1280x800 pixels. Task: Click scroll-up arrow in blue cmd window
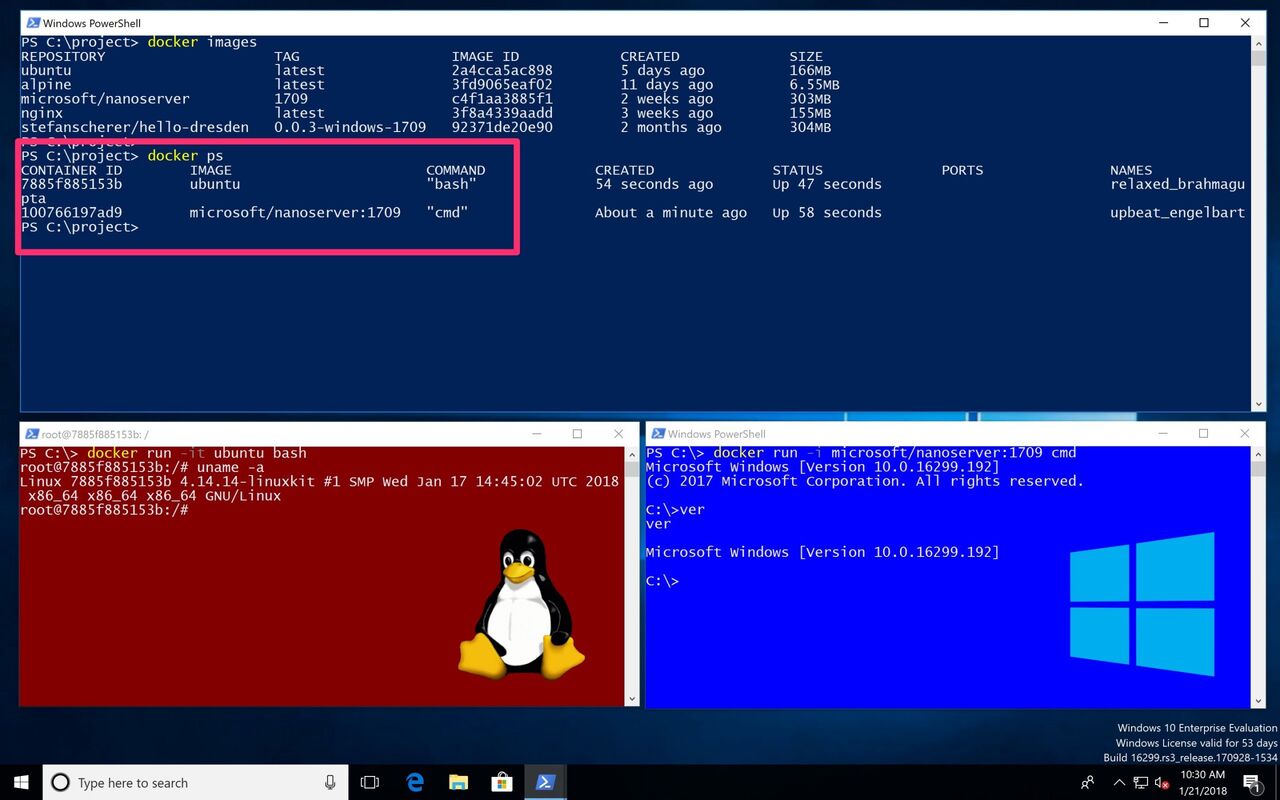[x=1258, y=453]
